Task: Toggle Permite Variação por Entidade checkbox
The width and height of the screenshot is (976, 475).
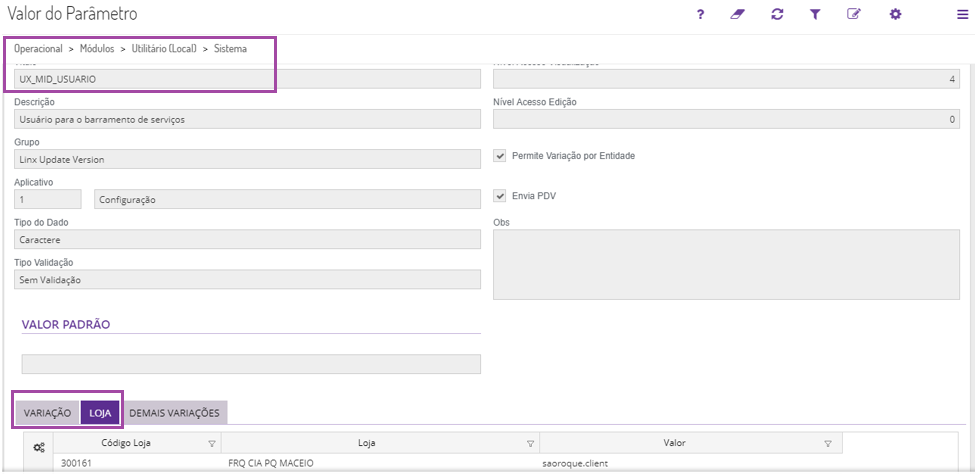Action: [x=501, y=156]
